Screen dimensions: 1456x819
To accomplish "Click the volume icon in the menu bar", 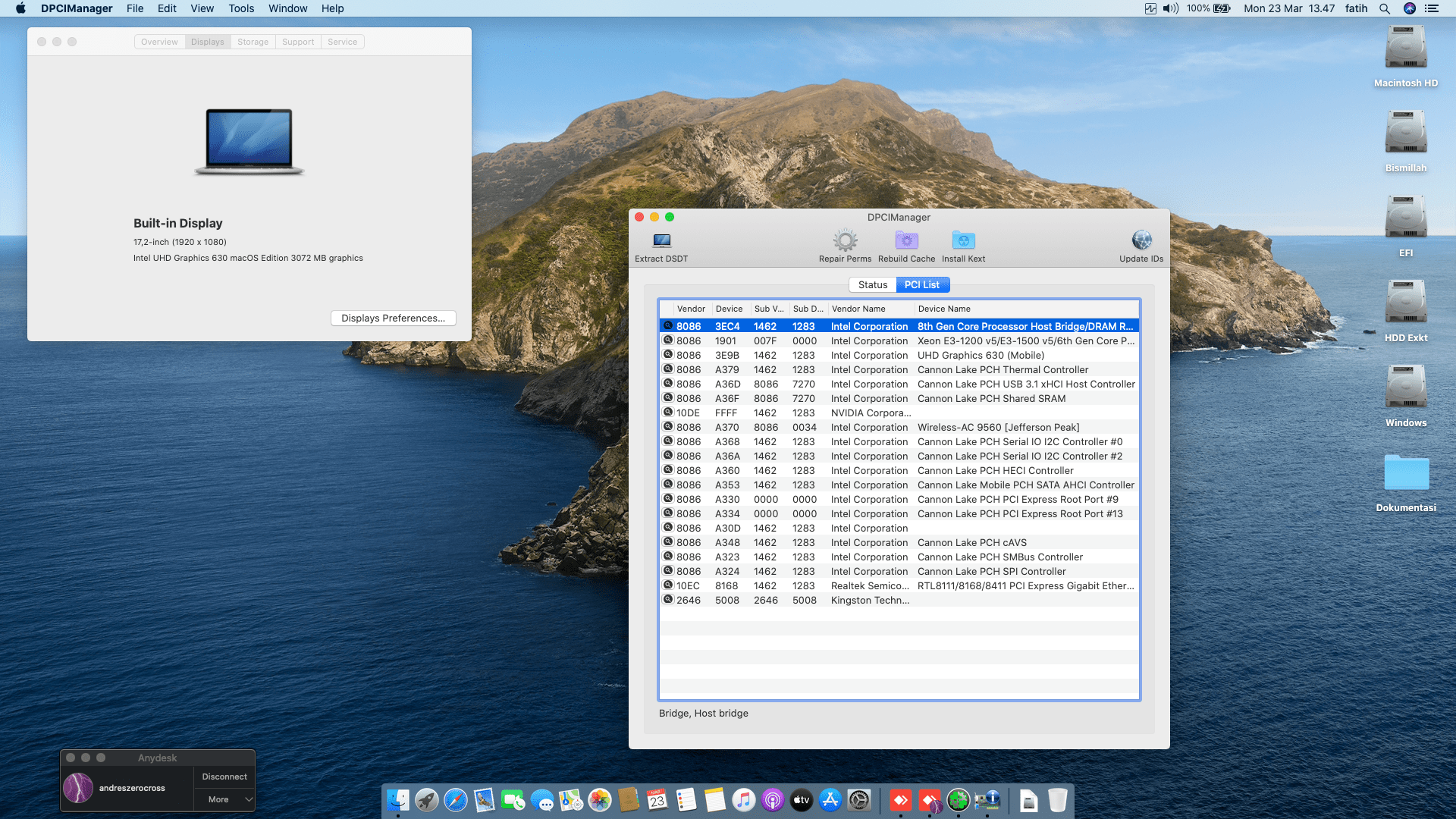I will pos(1171,8).
